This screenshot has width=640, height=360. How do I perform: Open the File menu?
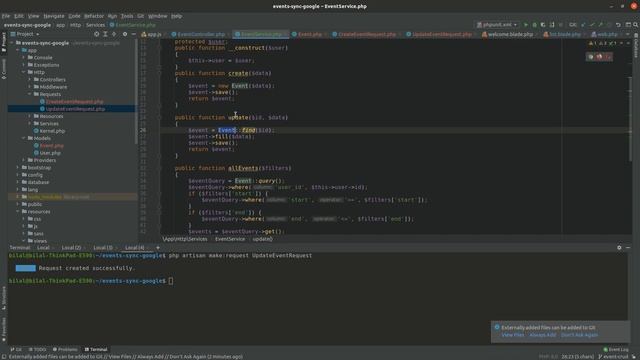coord(6,16)
